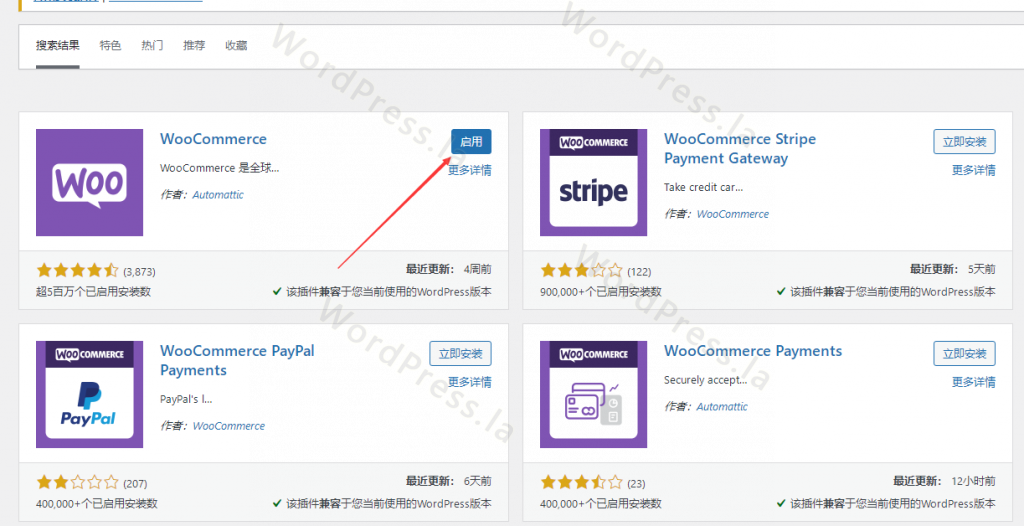The image size is (1024, 526).
Task: Click the star rating with (23) reviews
Action: click(581, 483)
